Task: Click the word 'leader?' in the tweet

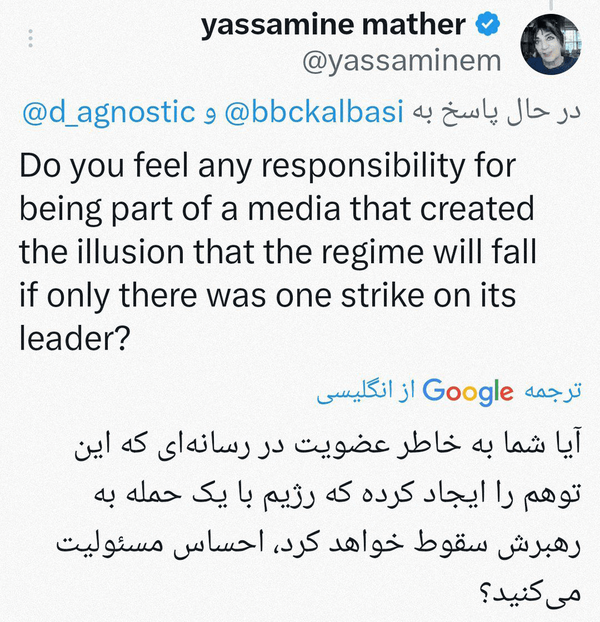Action: (75, 337)
